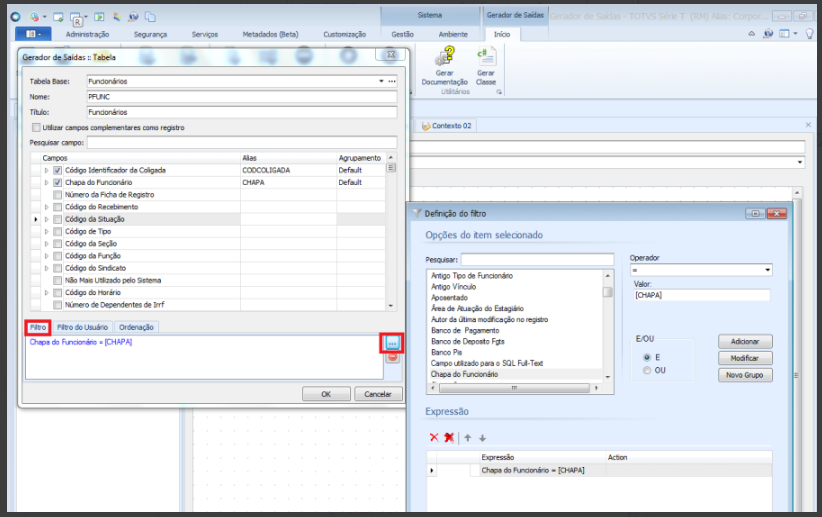Viewport: 822px width, 517px height.
Task: Collapse the ribbon with the up arrow icon
Action: (x=751, y=34)
